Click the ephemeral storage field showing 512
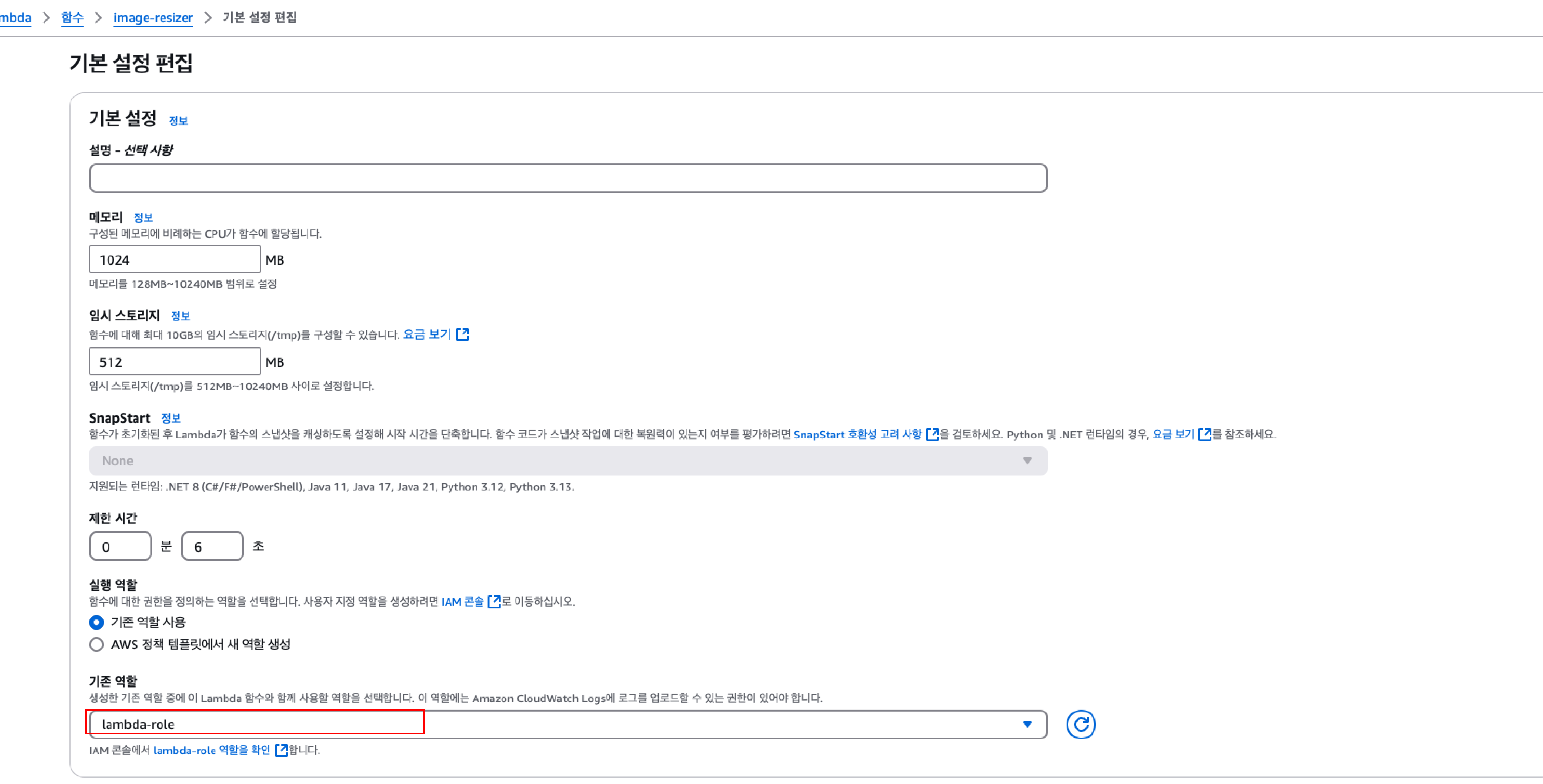Viewport: 1543px width, 784px height. coord(174,362)
